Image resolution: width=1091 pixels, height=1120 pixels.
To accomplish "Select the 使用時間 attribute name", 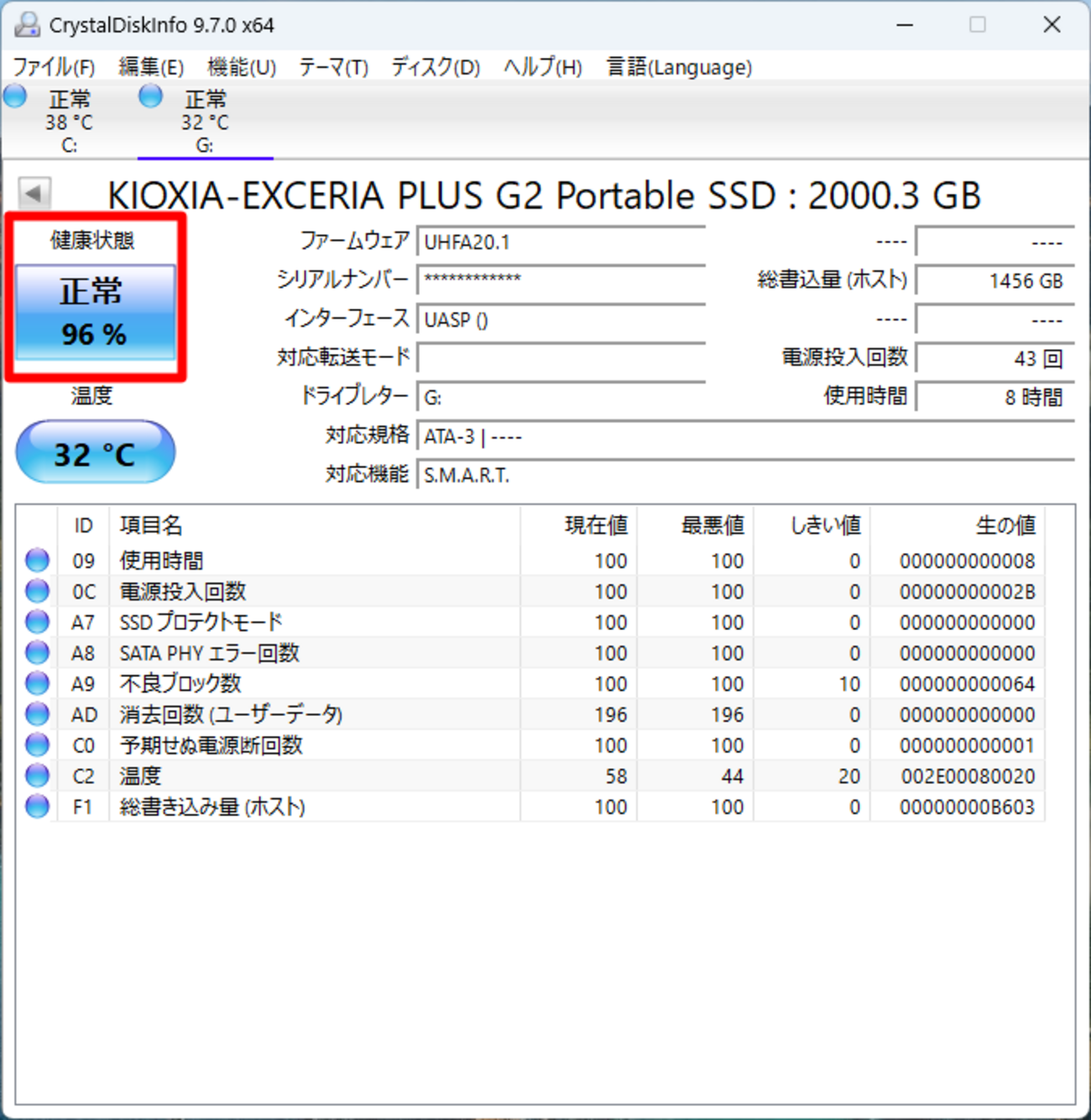I will [x=161, y=560].
